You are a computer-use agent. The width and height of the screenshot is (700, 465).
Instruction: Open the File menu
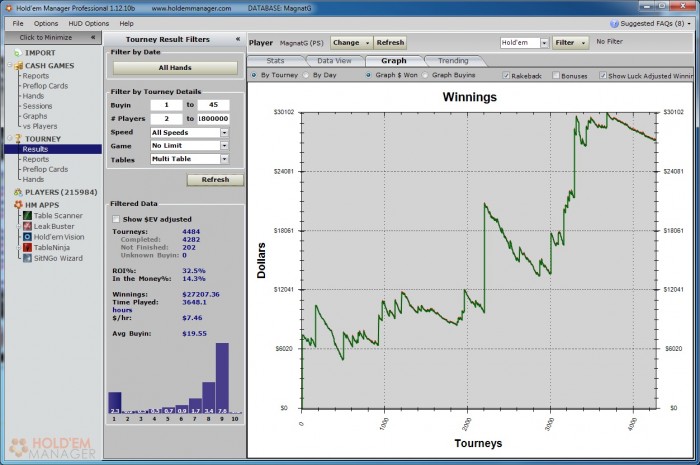pyautogui.click(x=18, y=24)
